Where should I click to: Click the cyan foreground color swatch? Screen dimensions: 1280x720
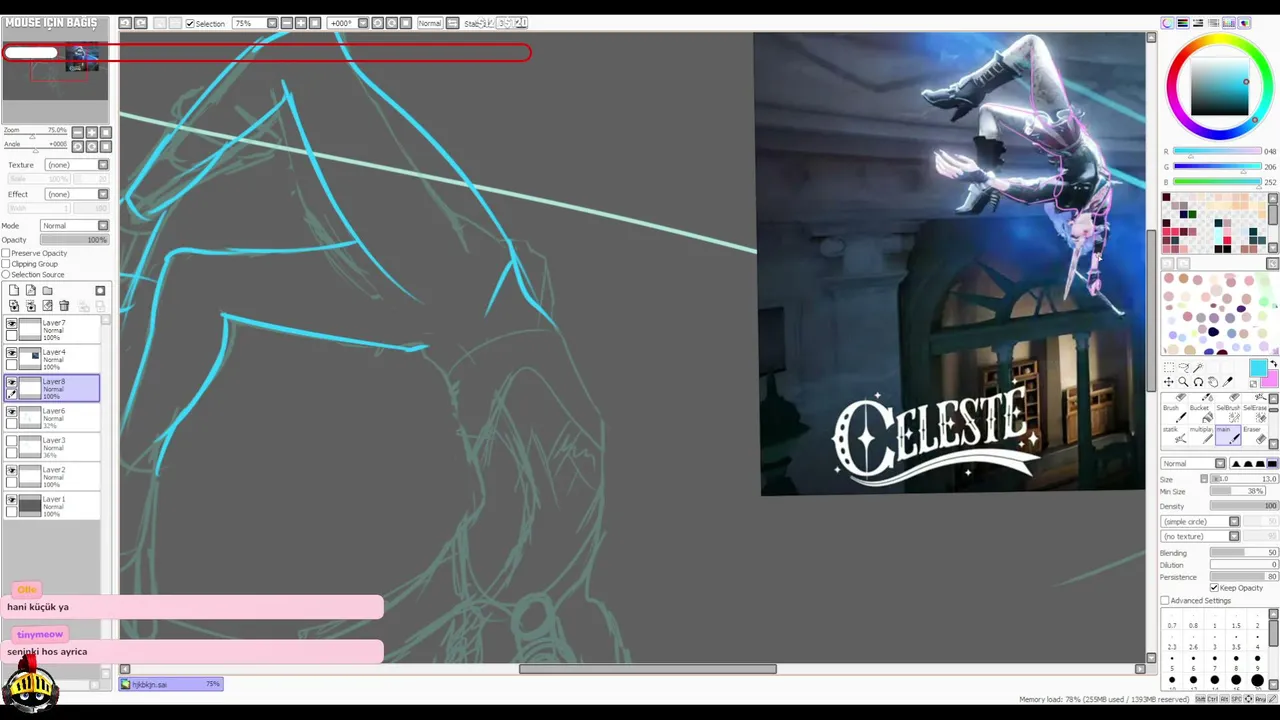(x=1257, y=368)
